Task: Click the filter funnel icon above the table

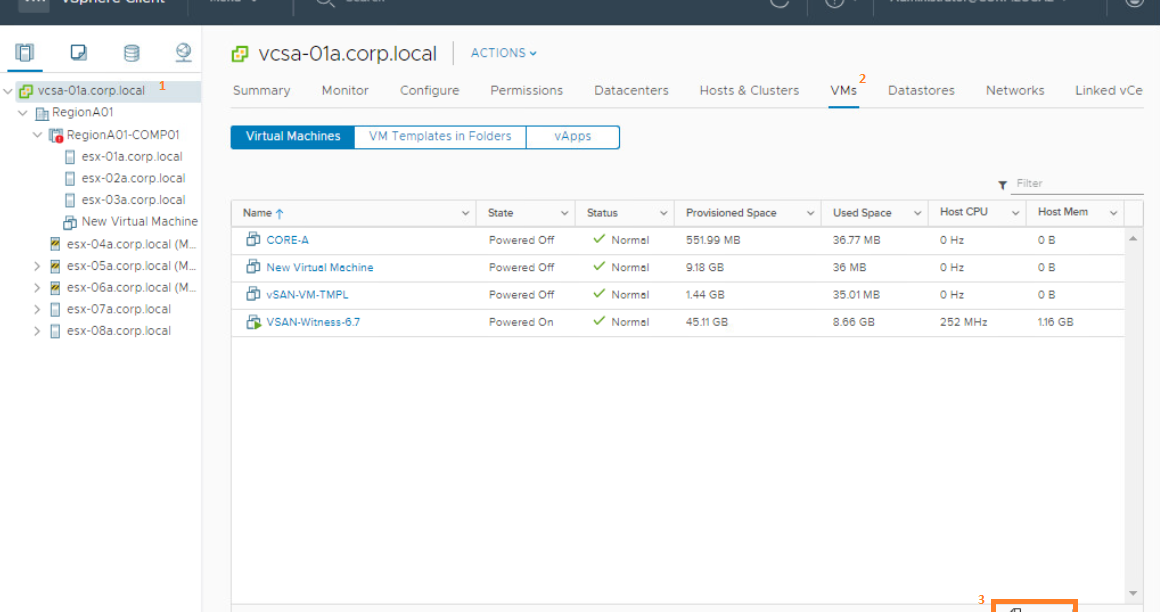Action: 1002,184
